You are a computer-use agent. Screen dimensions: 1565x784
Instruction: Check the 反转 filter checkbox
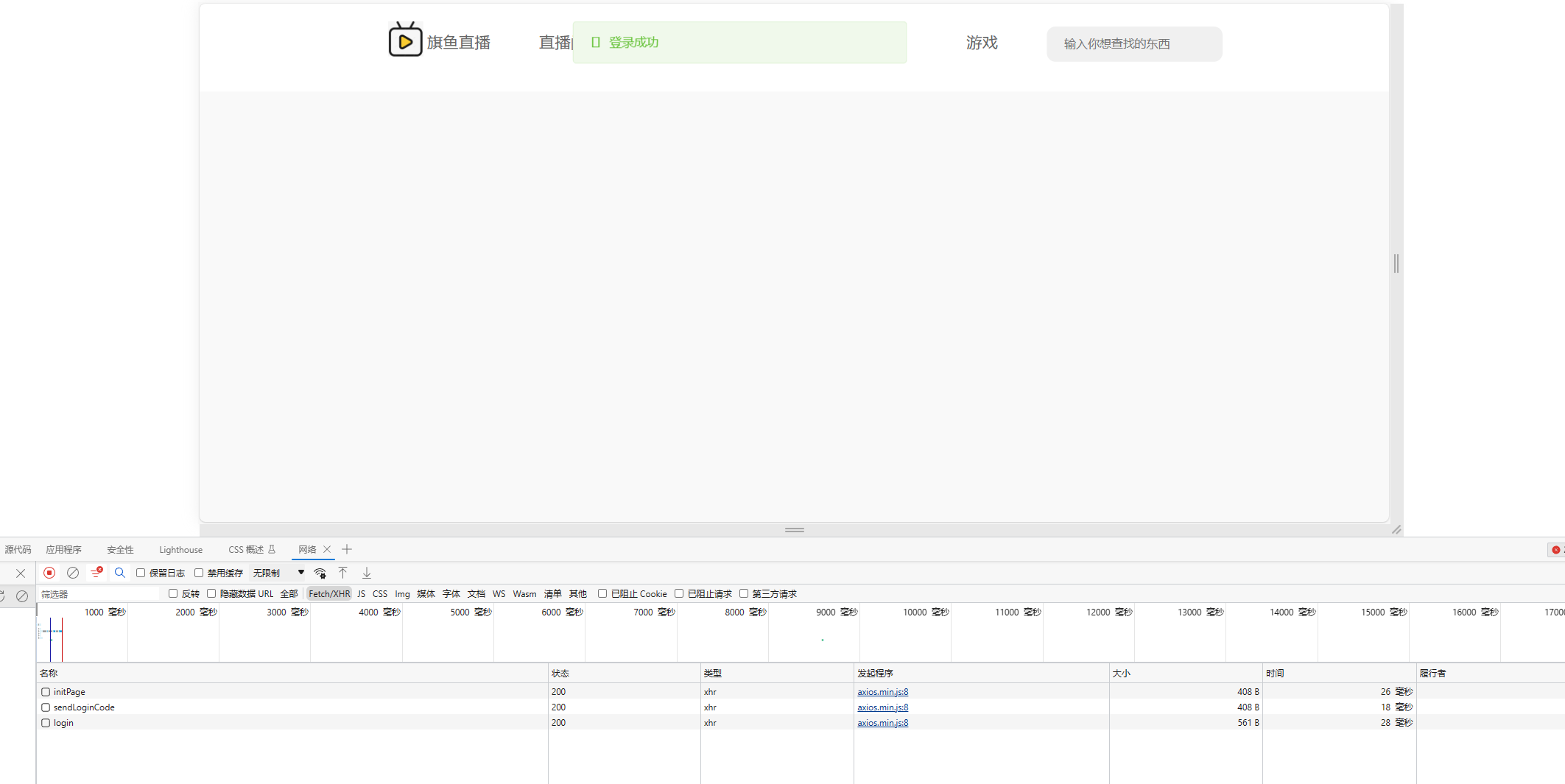(x=173, y=593)
